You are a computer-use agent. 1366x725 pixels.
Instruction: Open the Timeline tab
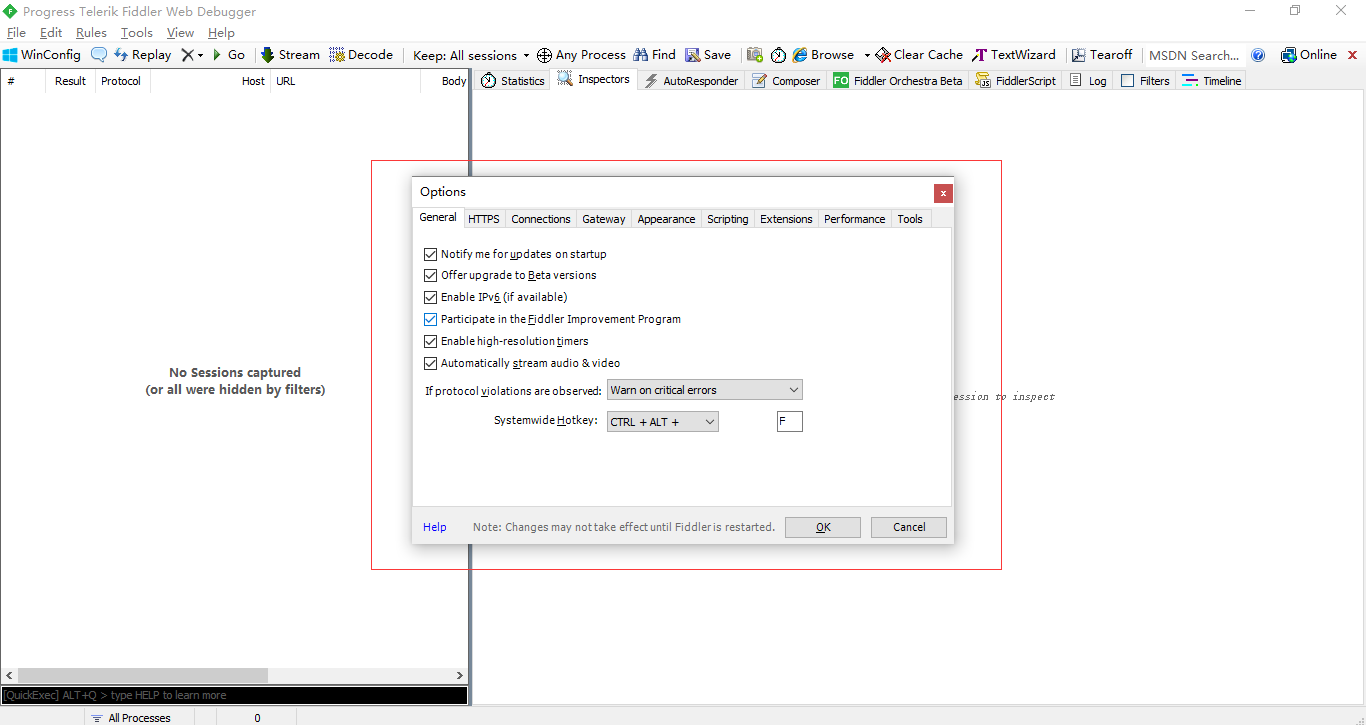pos(1212,81)
